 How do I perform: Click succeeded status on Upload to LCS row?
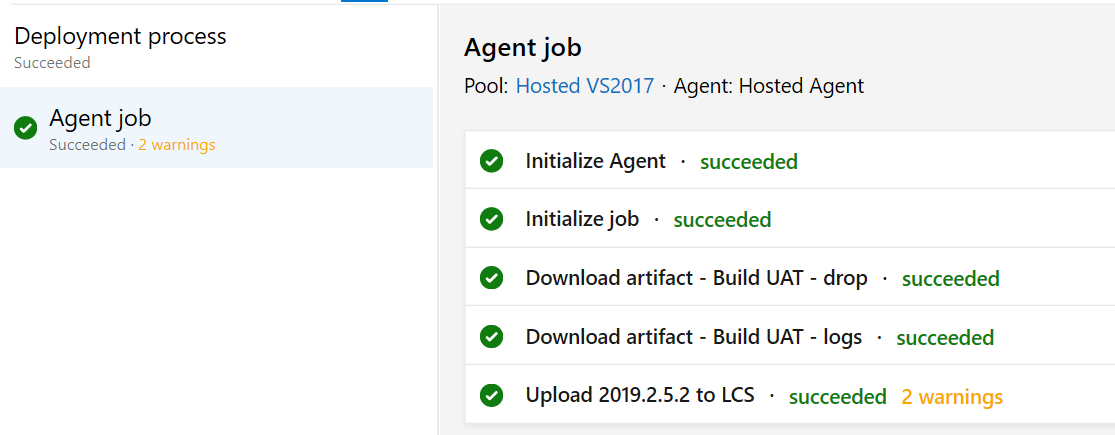838,396
